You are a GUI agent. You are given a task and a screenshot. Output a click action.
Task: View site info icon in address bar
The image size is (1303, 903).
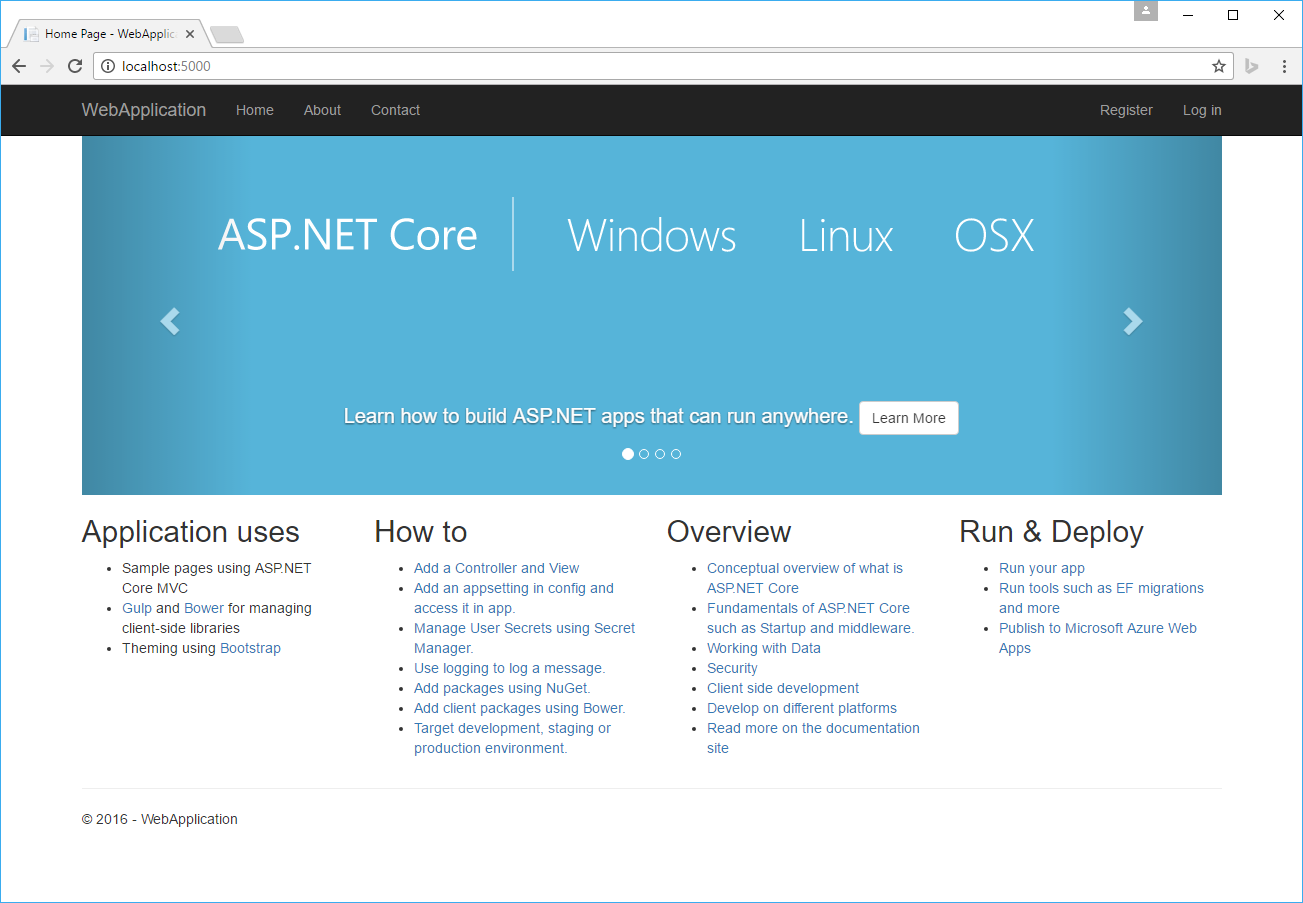[x=109, y=66]
